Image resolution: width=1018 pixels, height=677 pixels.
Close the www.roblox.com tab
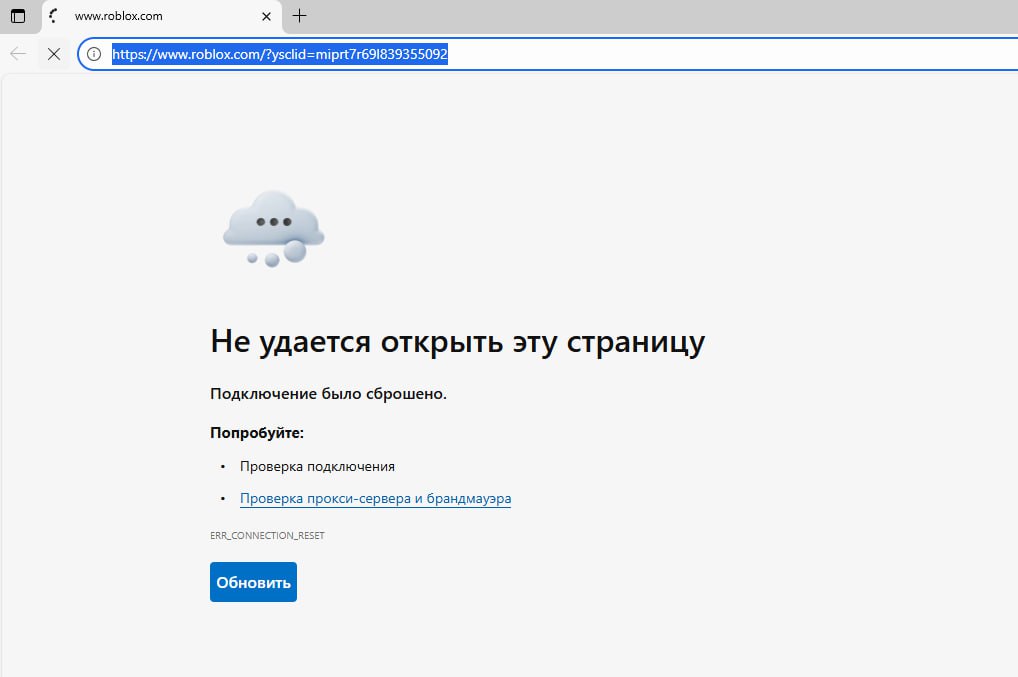pos(266,16)
